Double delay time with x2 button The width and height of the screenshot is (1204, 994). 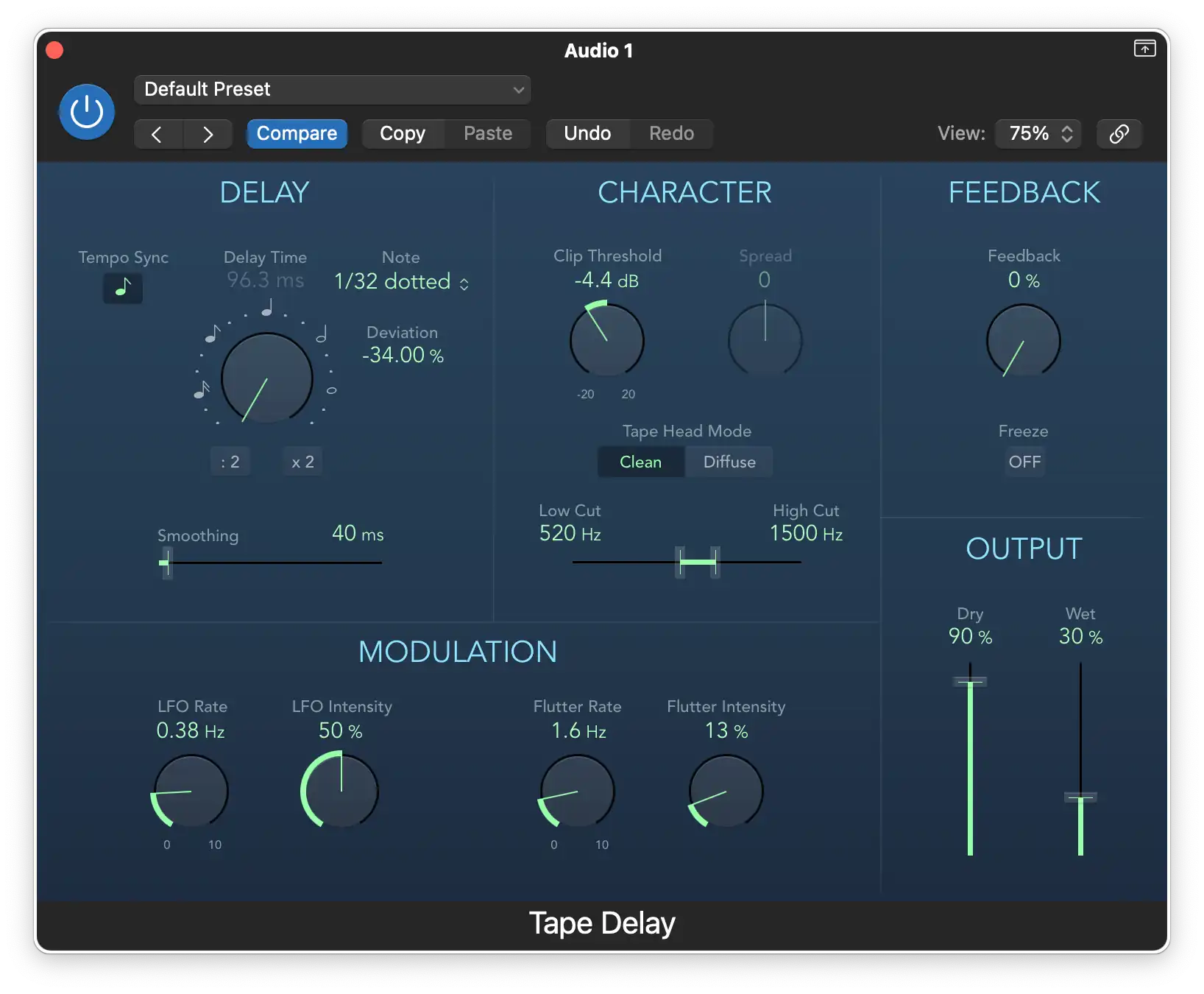[302, 462]
